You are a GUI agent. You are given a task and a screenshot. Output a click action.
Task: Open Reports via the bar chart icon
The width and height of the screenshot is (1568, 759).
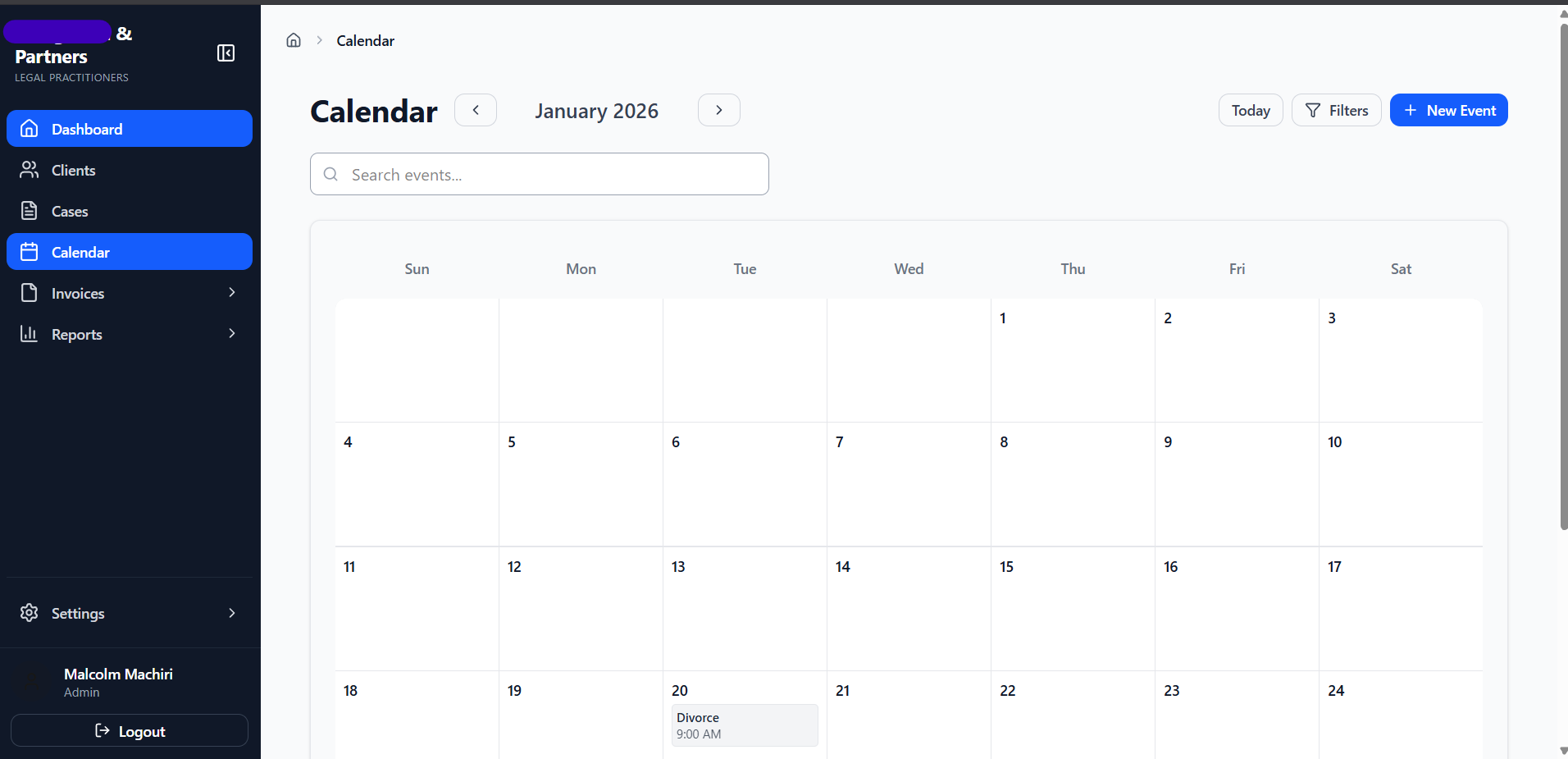[x=30, y=333]
